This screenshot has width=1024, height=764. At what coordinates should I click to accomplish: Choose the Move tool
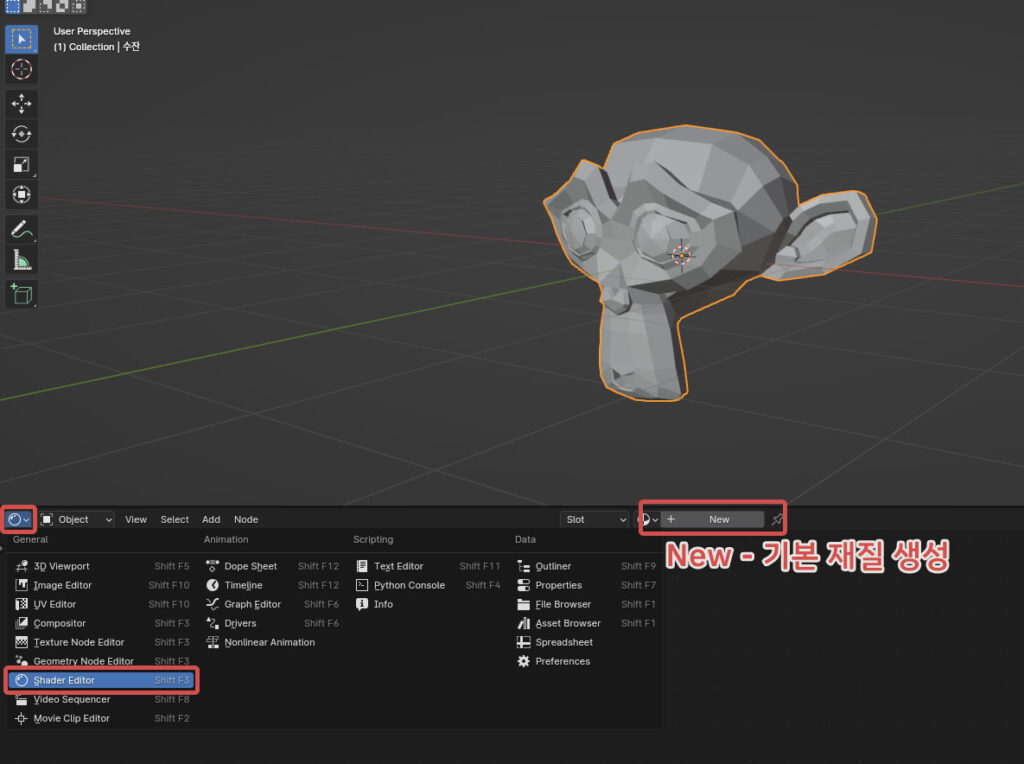tap(21, 104)
